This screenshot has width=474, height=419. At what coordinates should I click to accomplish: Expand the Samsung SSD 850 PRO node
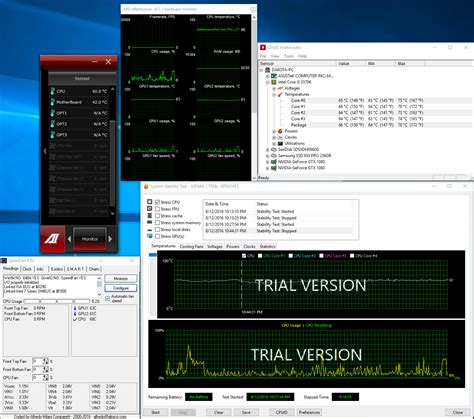(x=267, y=156)
